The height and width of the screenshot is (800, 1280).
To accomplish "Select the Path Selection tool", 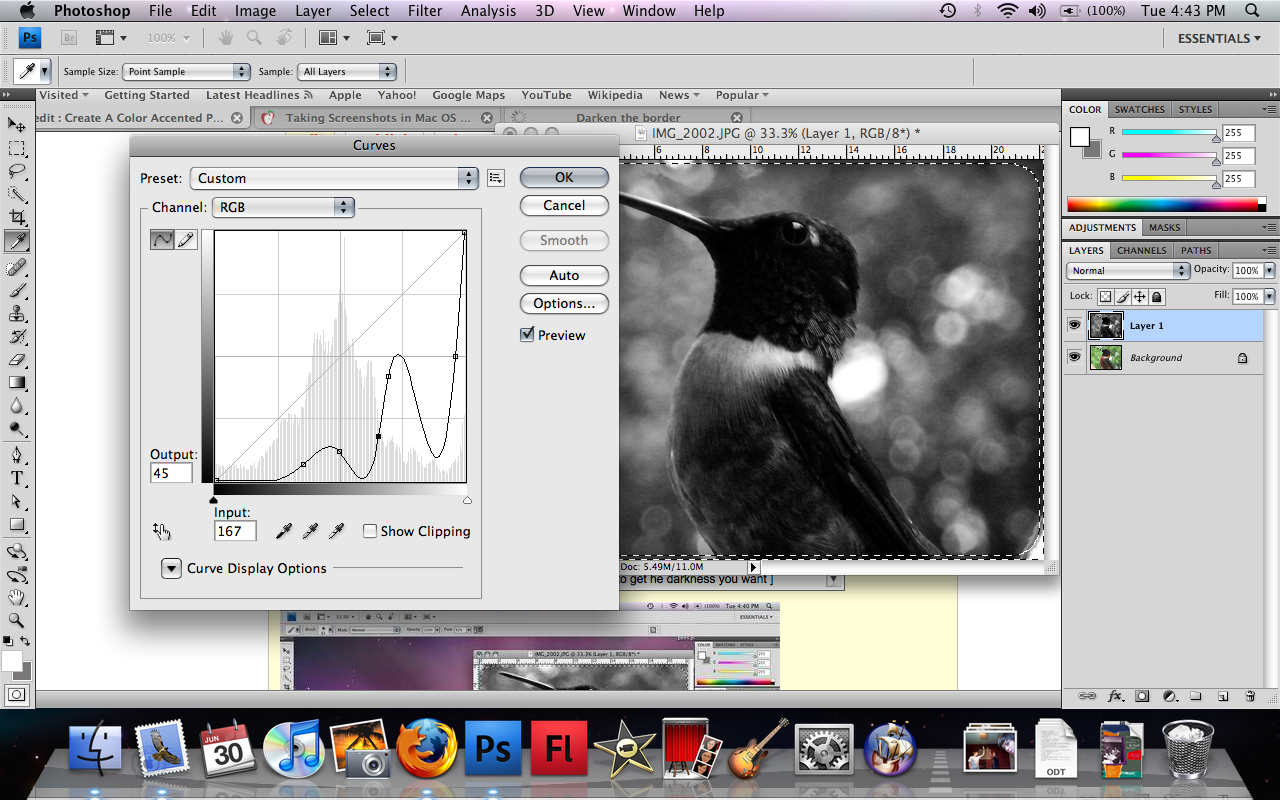I will tap(17, 502).
